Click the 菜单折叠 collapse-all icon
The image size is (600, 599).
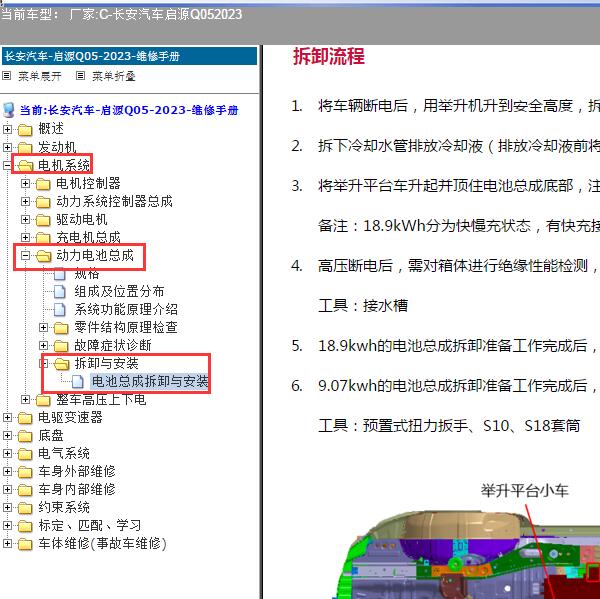pyautogui.click(x=80, y=76)
